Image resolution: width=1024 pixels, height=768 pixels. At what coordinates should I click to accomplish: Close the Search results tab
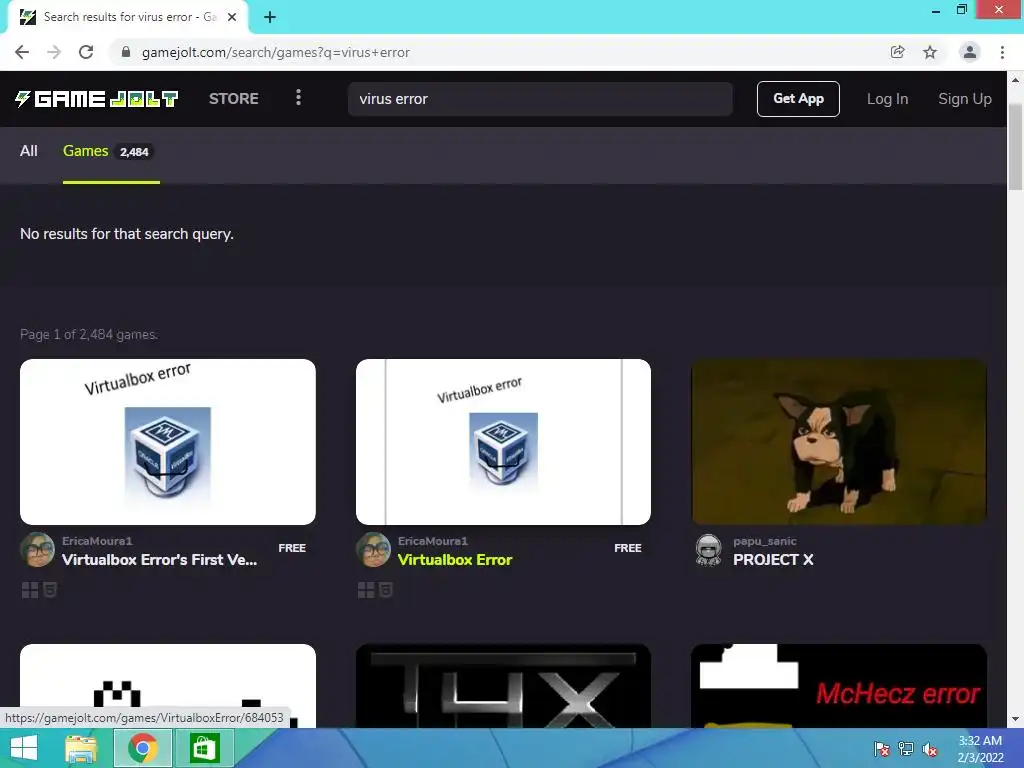[232, 17]
